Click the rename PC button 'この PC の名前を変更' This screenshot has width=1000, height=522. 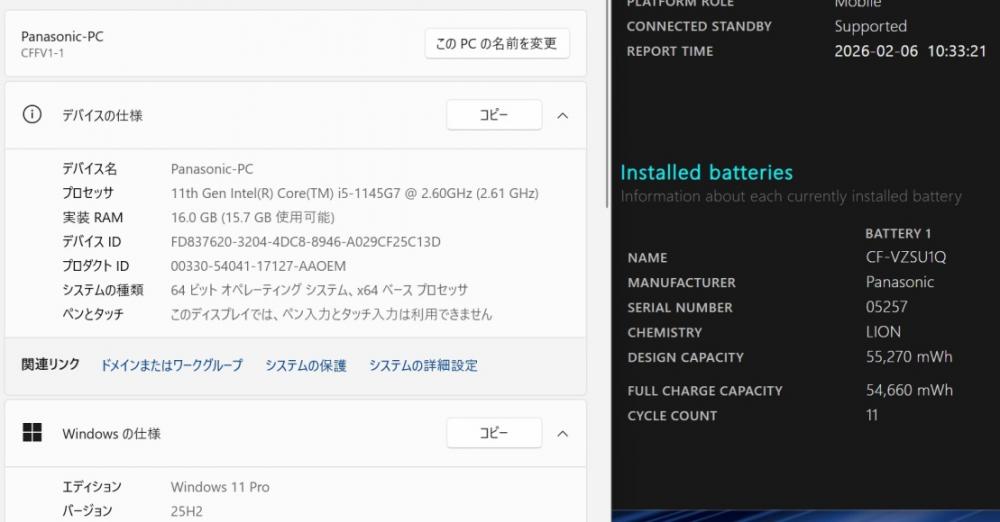497,43
